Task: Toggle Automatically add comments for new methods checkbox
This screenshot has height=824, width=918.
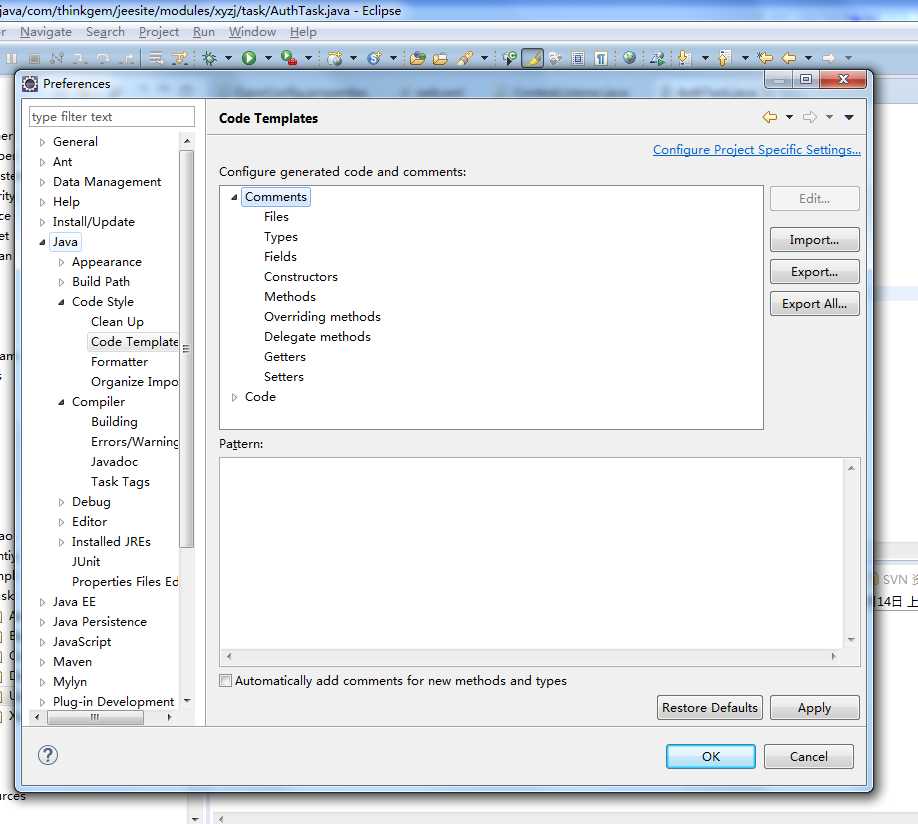Action: 225,681
